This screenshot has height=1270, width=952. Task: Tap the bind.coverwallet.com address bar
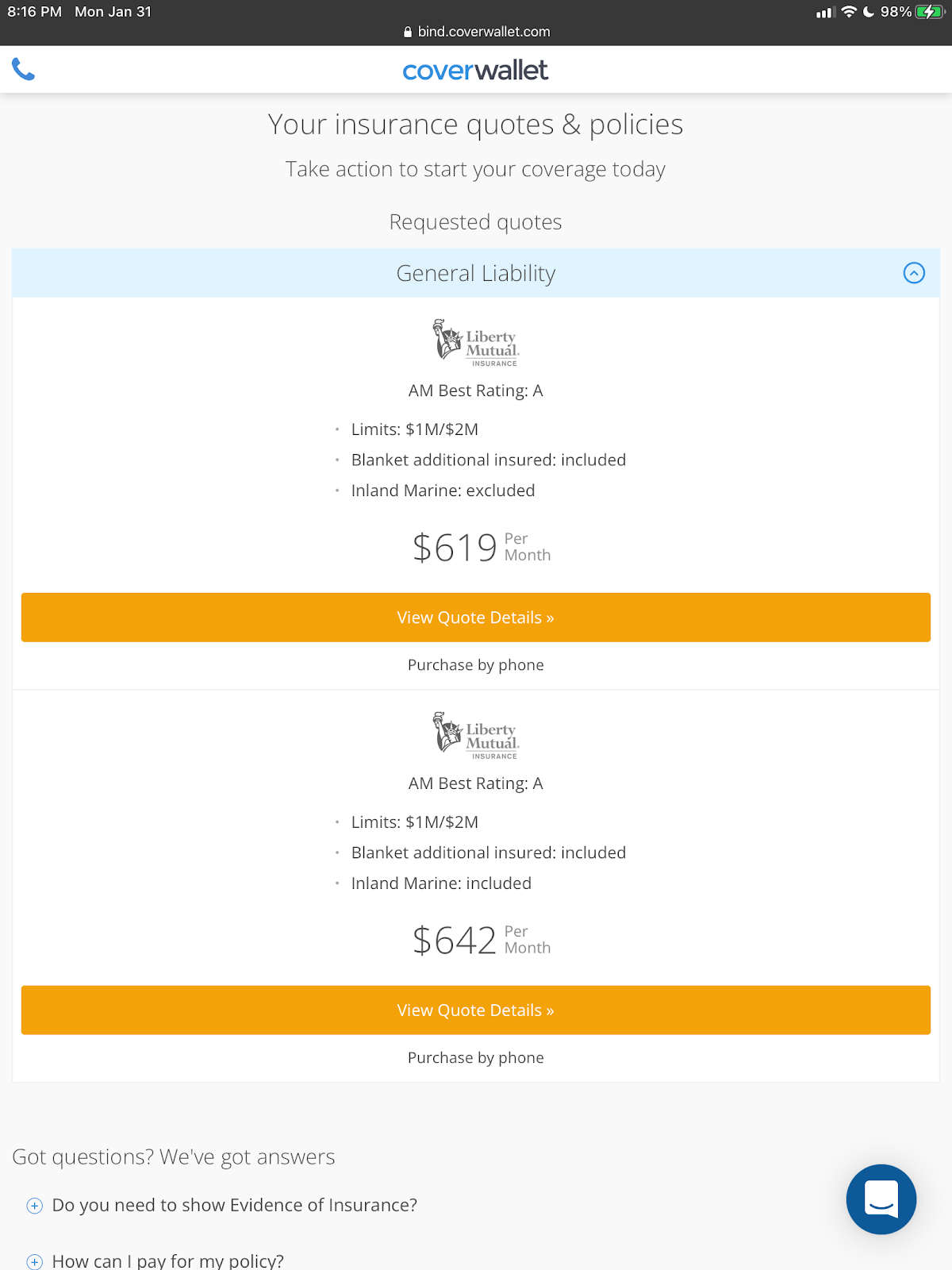click(x=483, y=32)
